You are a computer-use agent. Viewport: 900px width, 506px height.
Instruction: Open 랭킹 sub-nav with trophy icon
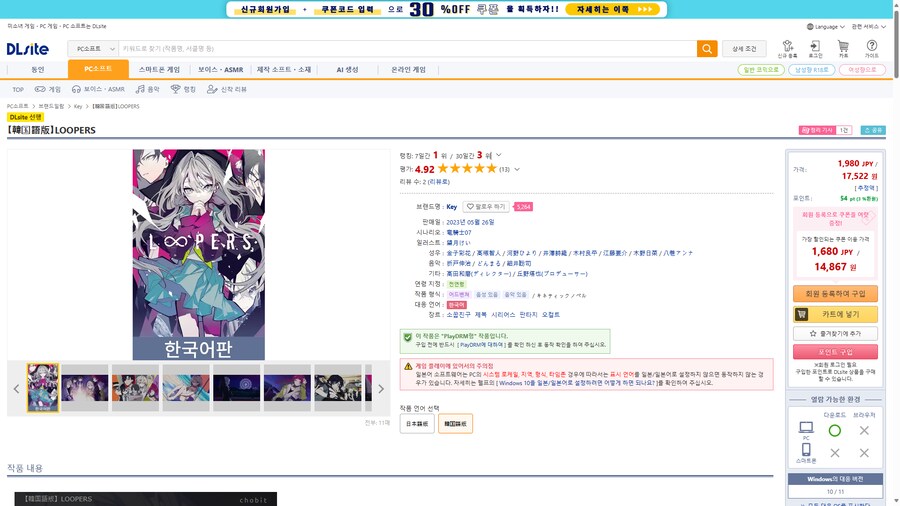point(183,89)
